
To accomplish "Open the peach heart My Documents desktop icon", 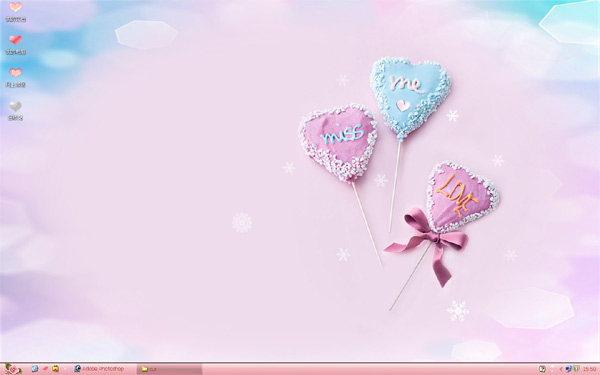I will [x=15, y=11].
